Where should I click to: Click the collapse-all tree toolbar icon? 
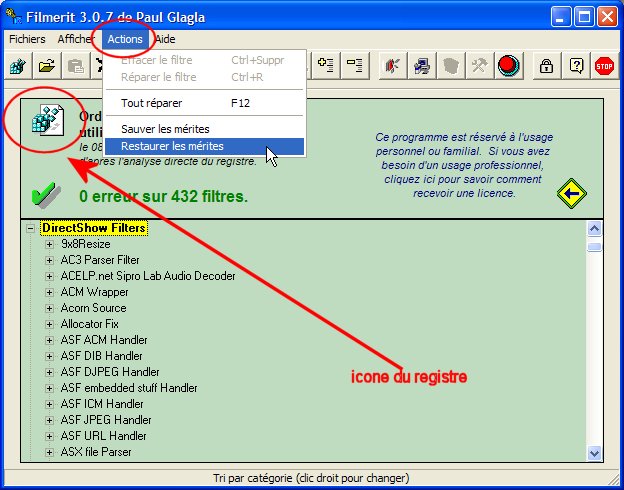(355, 65)
